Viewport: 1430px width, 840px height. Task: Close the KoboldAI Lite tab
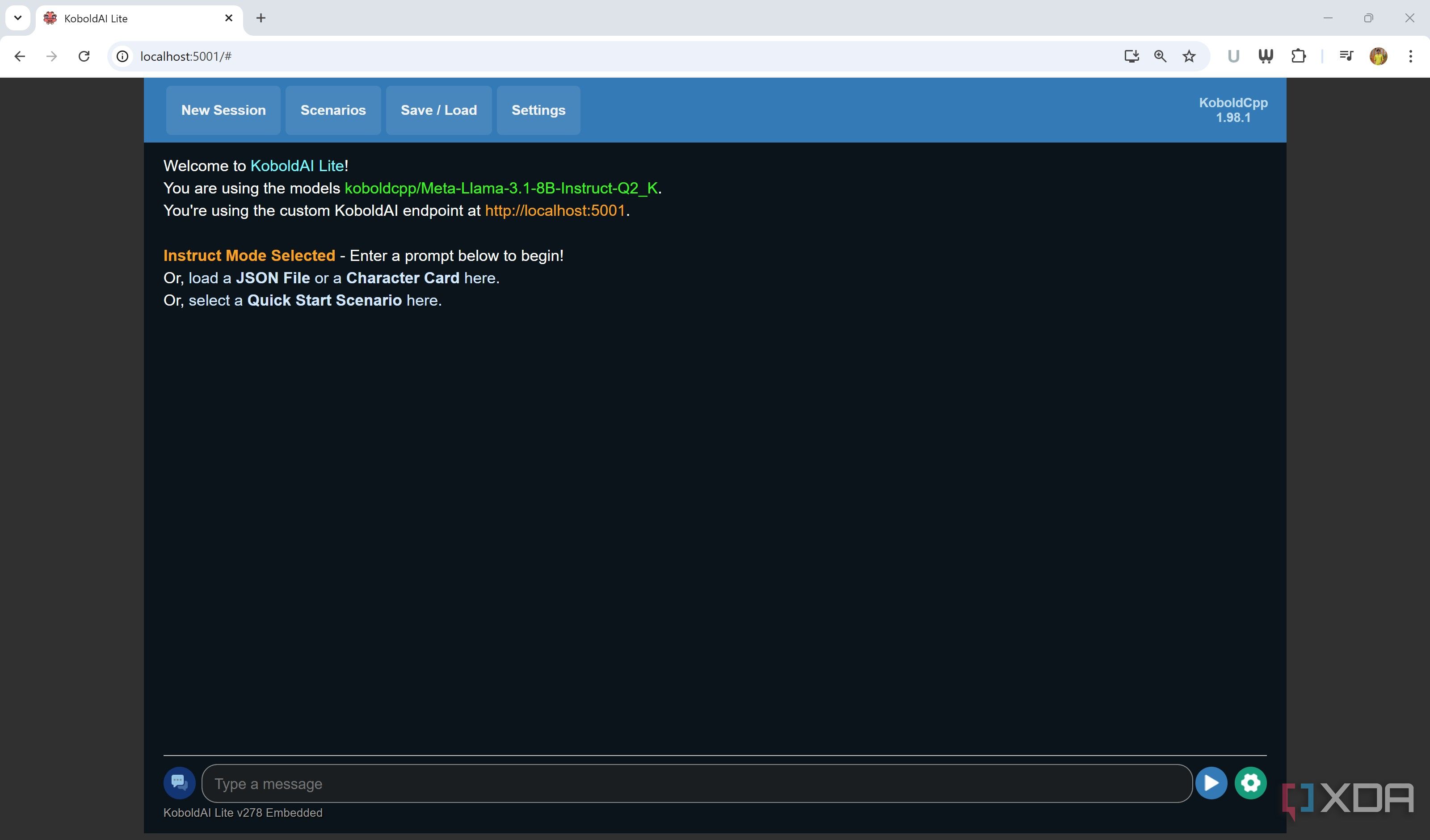point(229,18)
